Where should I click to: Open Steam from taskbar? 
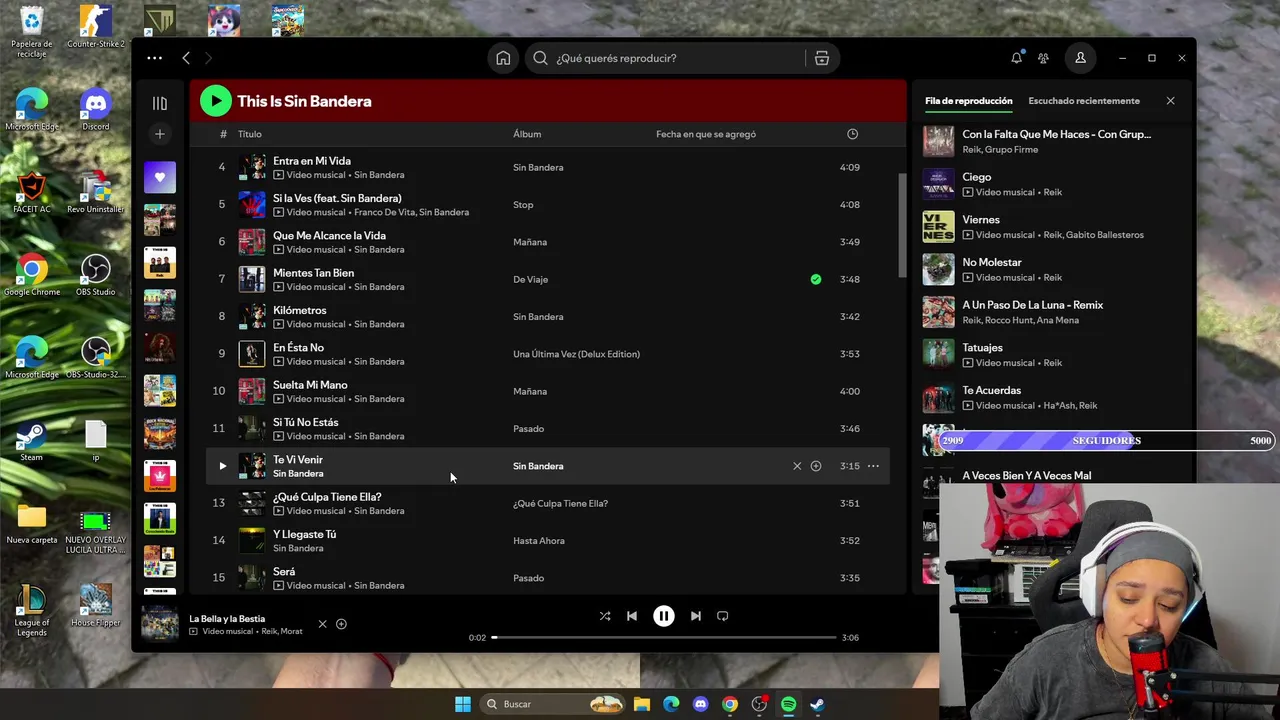coord(817,704)
